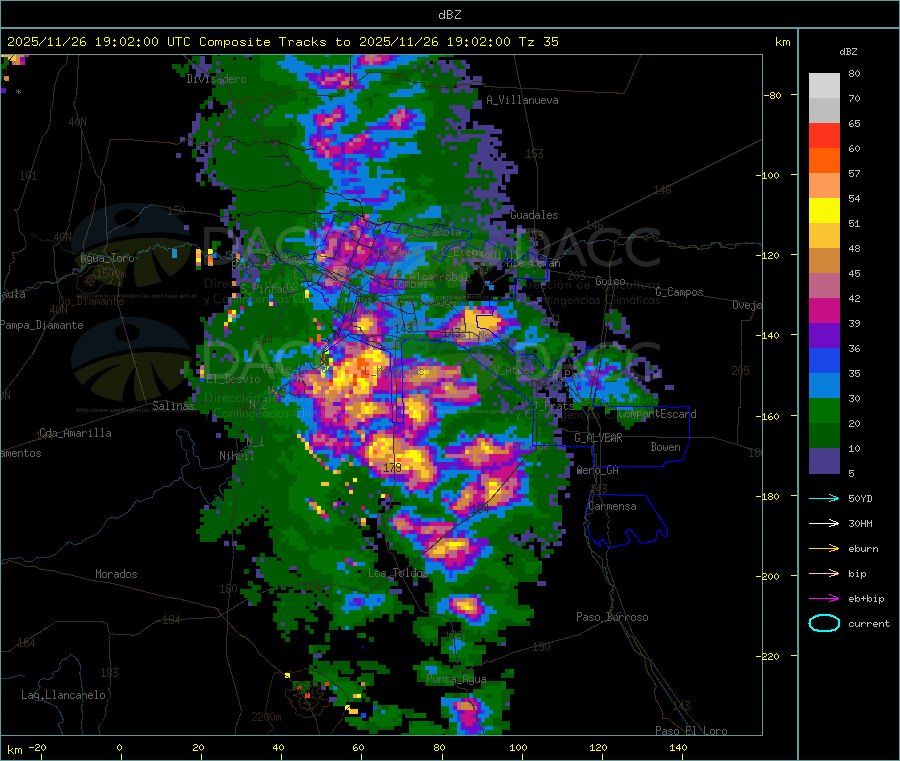Click the Punta_Agua label
Image resolution: width=900 pixels, height=761 pixels.
pyautogui.click(x=456, y=680)
